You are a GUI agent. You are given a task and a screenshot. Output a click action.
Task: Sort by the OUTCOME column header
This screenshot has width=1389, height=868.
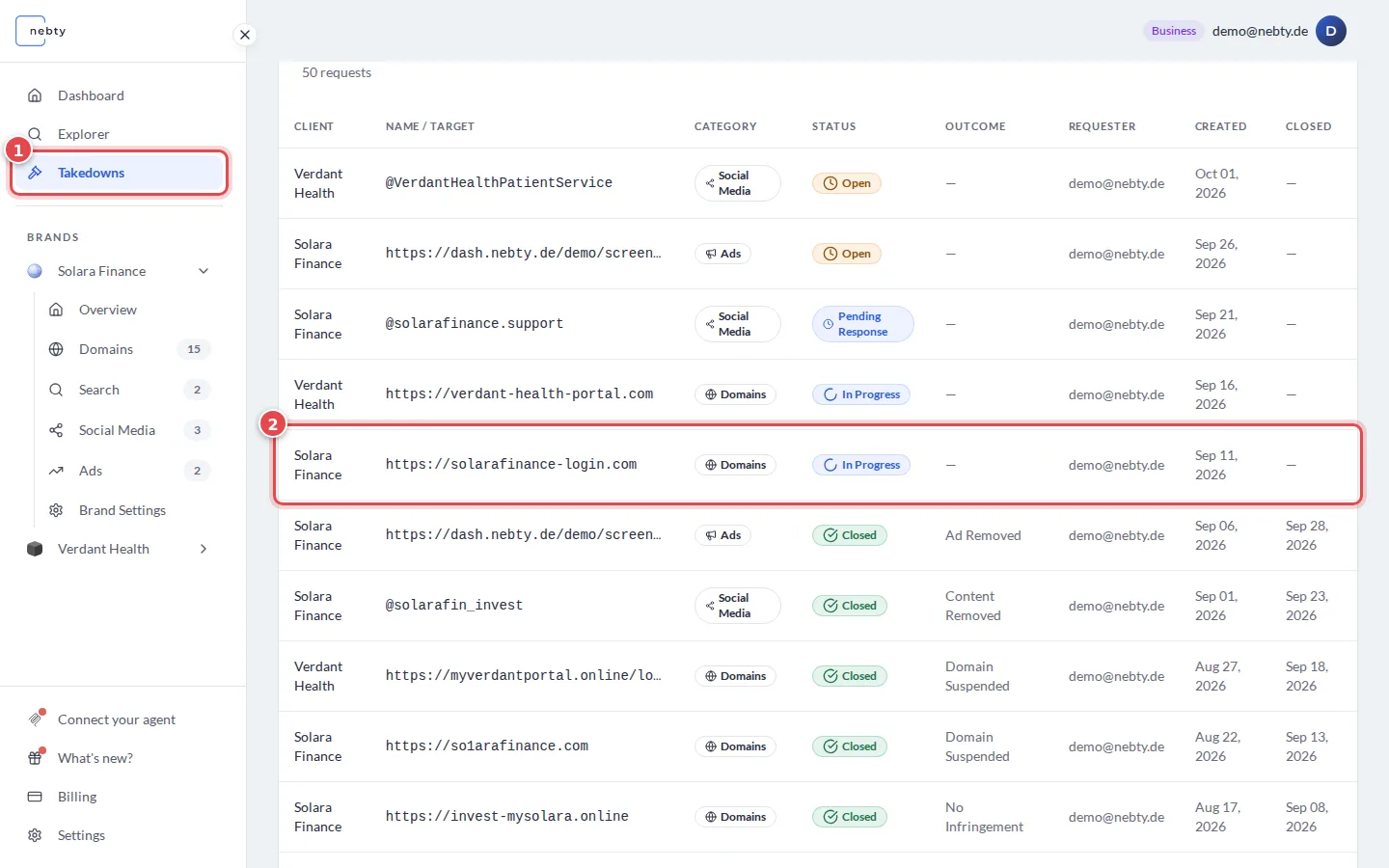pos(975,126)
